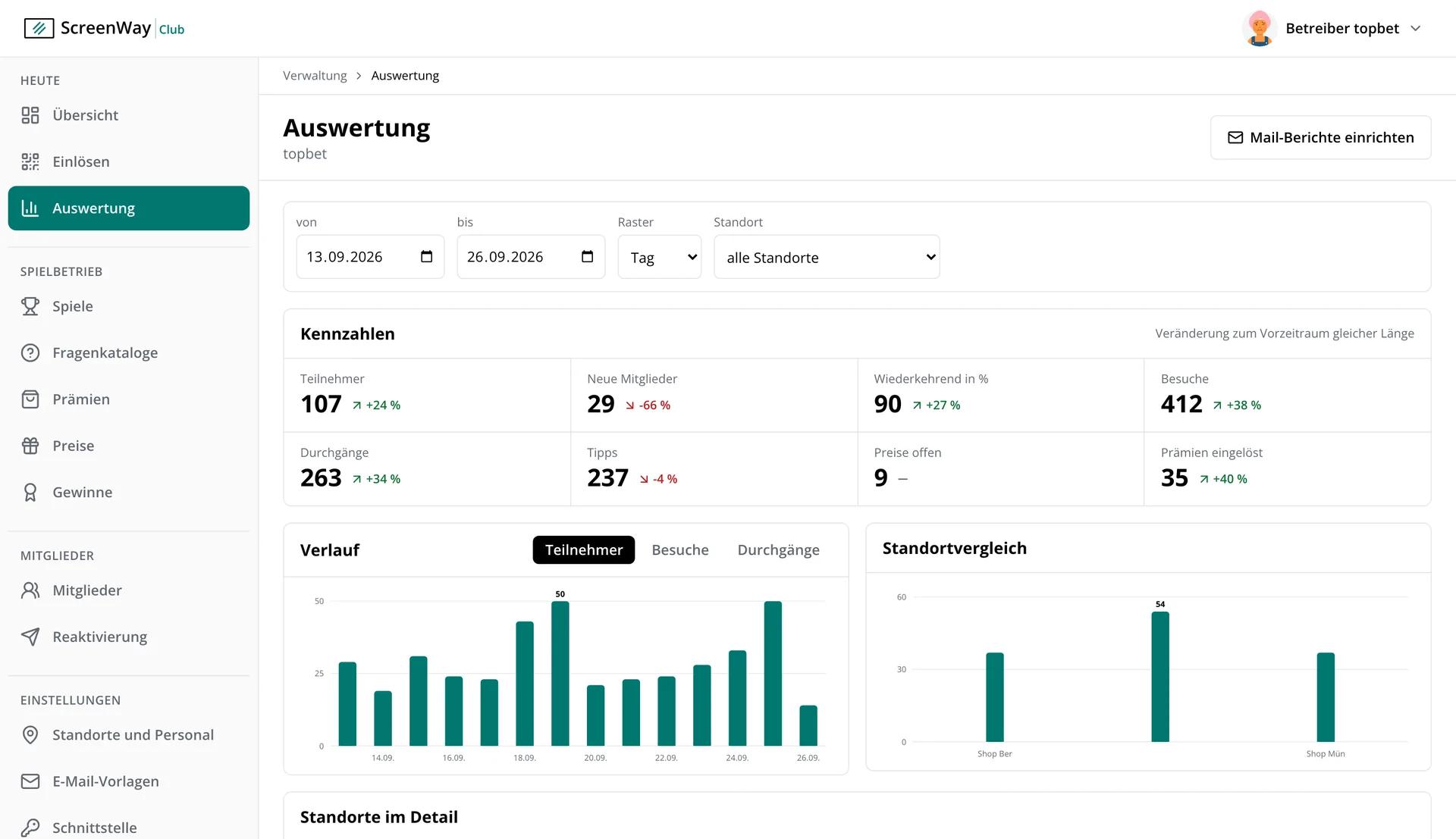1456x839 pixels.
Task: Open Mitglieder page link
Action: point(129,590)
